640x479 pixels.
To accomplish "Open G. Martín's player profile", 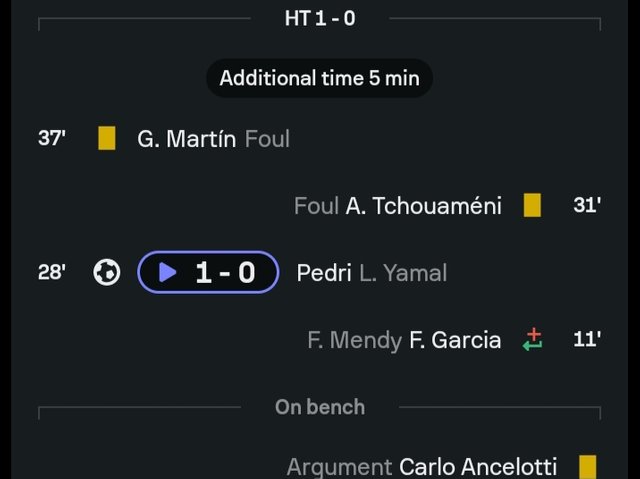I will coord(187,139).
